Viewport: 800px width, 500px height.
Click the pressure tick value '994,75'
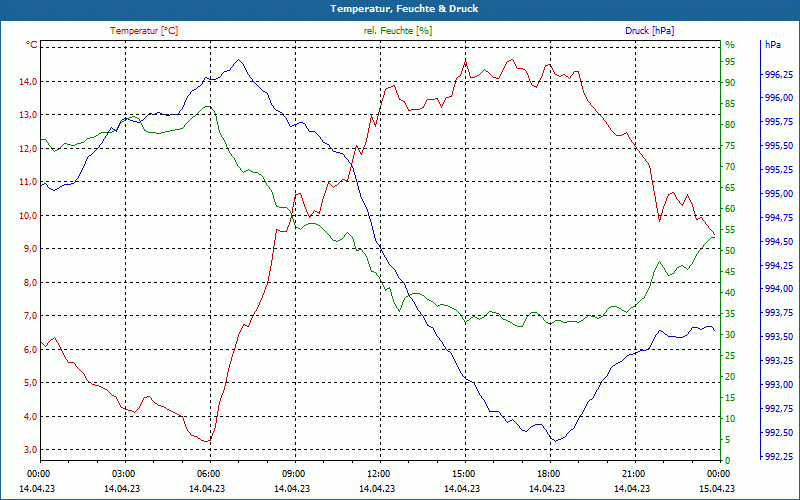[x=779, y=218]
